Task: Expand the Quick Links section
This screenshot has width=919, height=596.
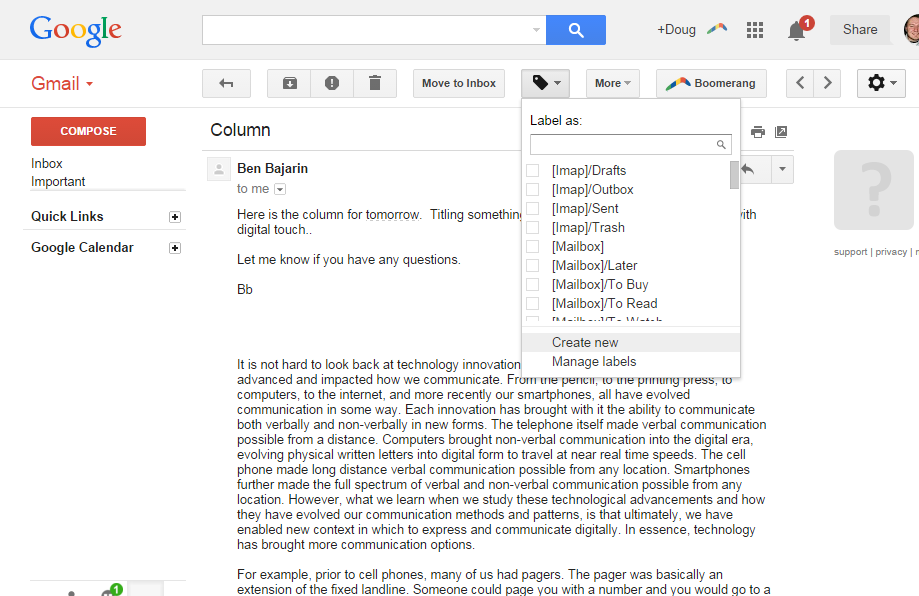Action: [175, 217]
